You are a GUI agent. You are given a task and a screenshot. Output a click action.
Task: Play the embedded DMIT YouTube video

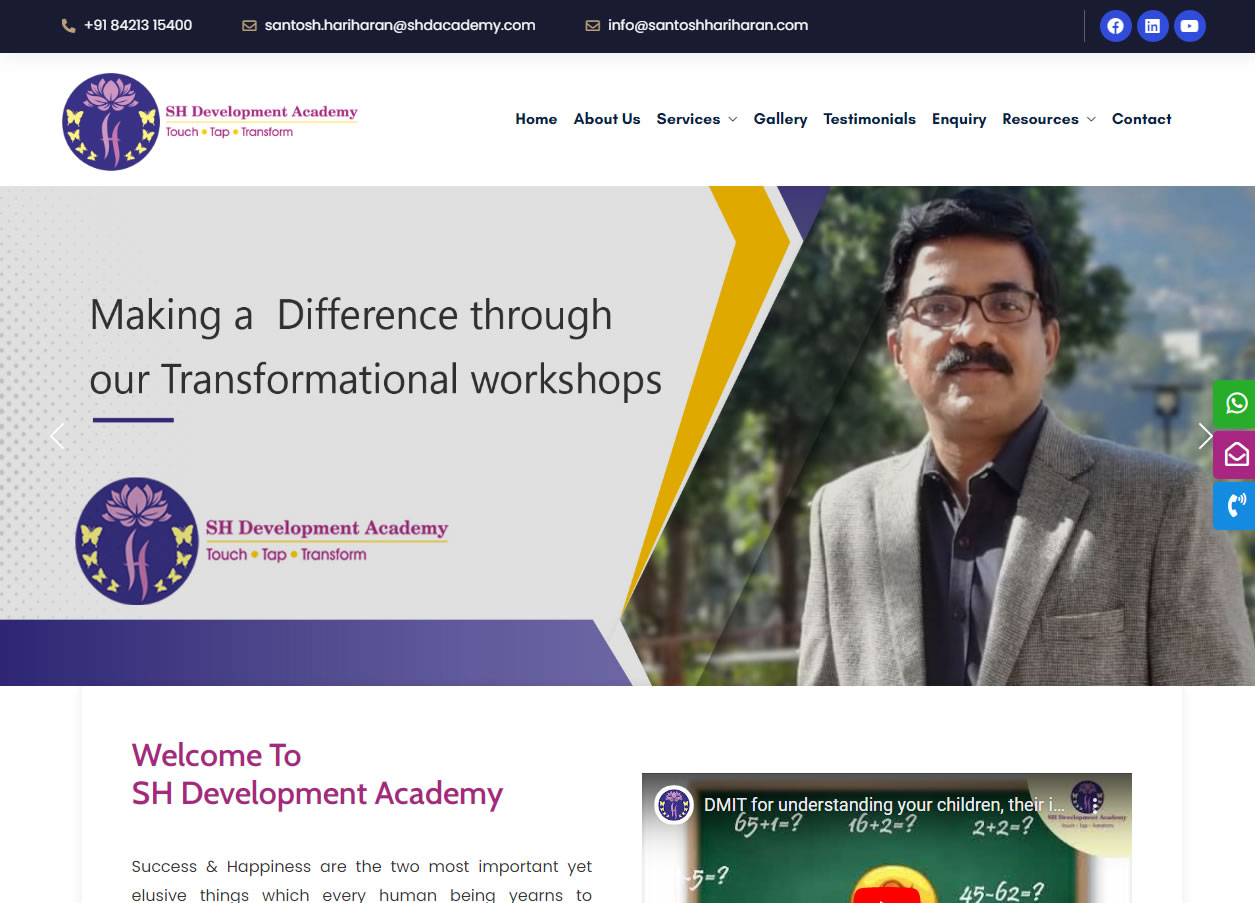886,893
